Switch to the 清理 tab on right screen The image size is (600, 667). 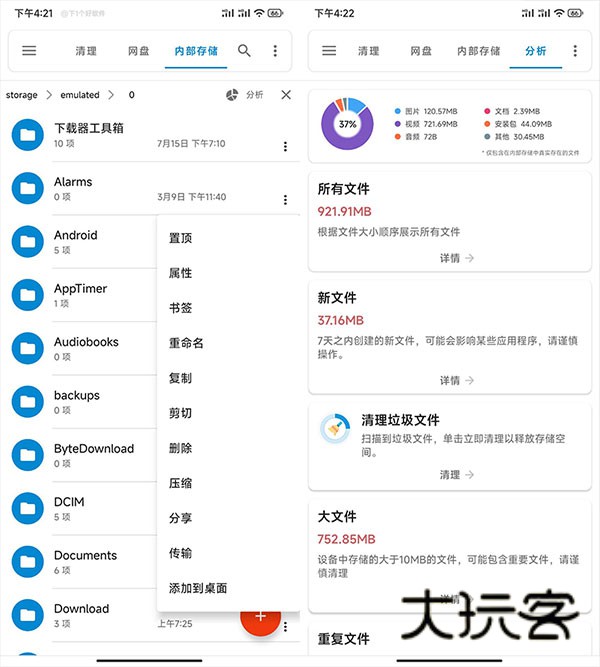[369, 51]
